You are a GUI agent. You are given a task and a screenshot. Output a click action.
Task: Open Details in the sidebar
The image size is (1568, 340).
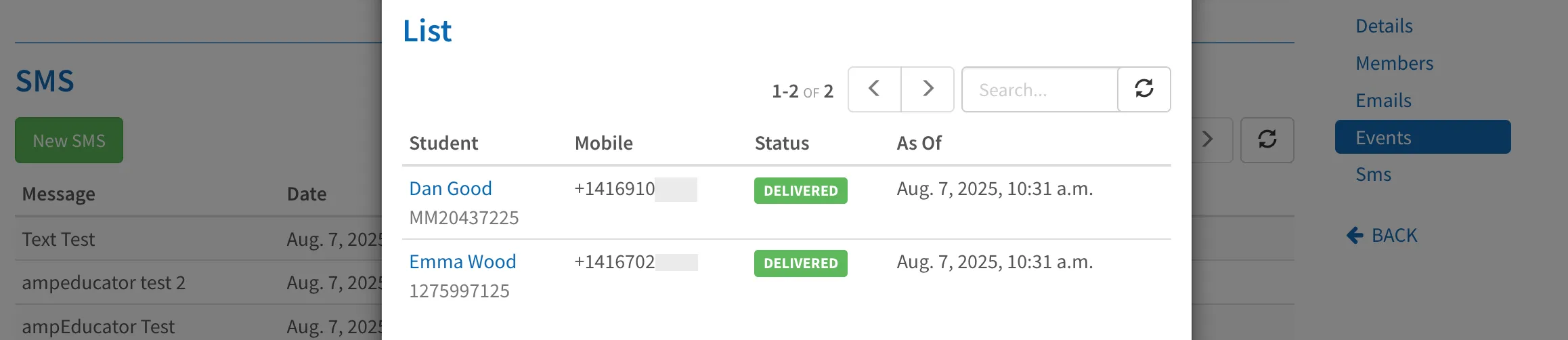pyautogui.click(x=1384, y=26)
